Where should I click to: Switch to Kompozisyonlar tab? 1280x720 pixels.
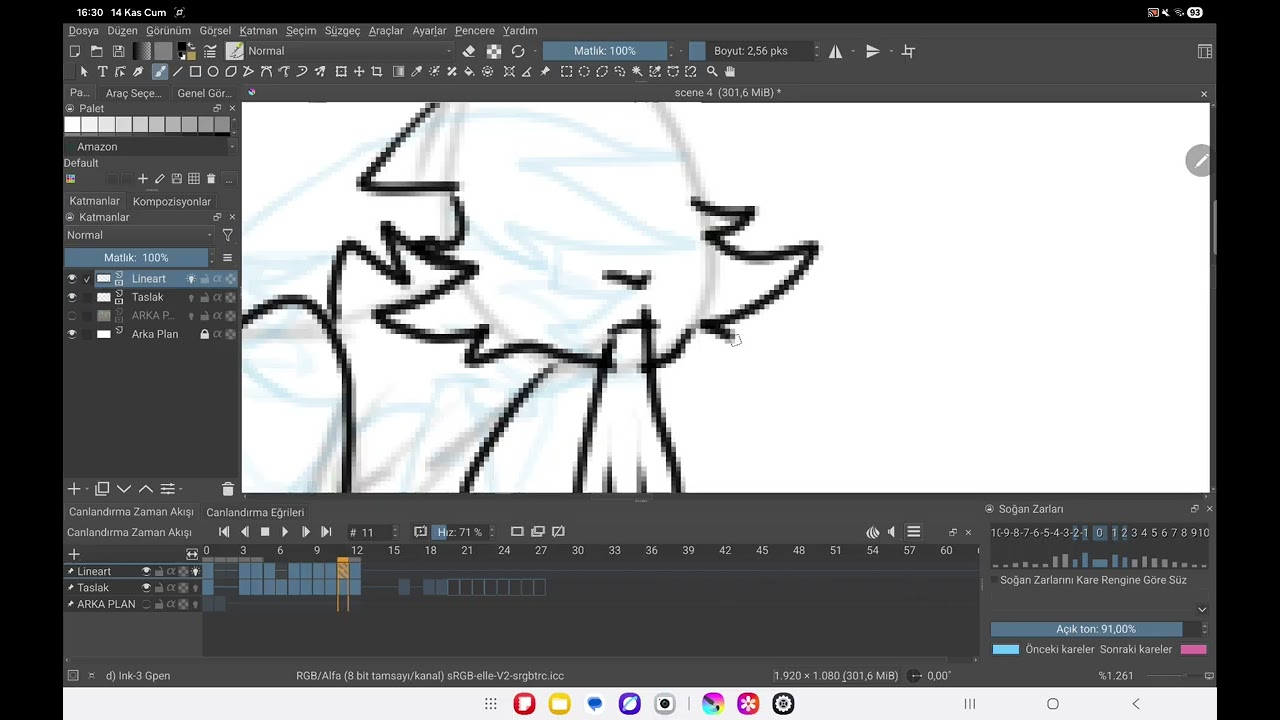pyautogui.click(x=172, y=201)
